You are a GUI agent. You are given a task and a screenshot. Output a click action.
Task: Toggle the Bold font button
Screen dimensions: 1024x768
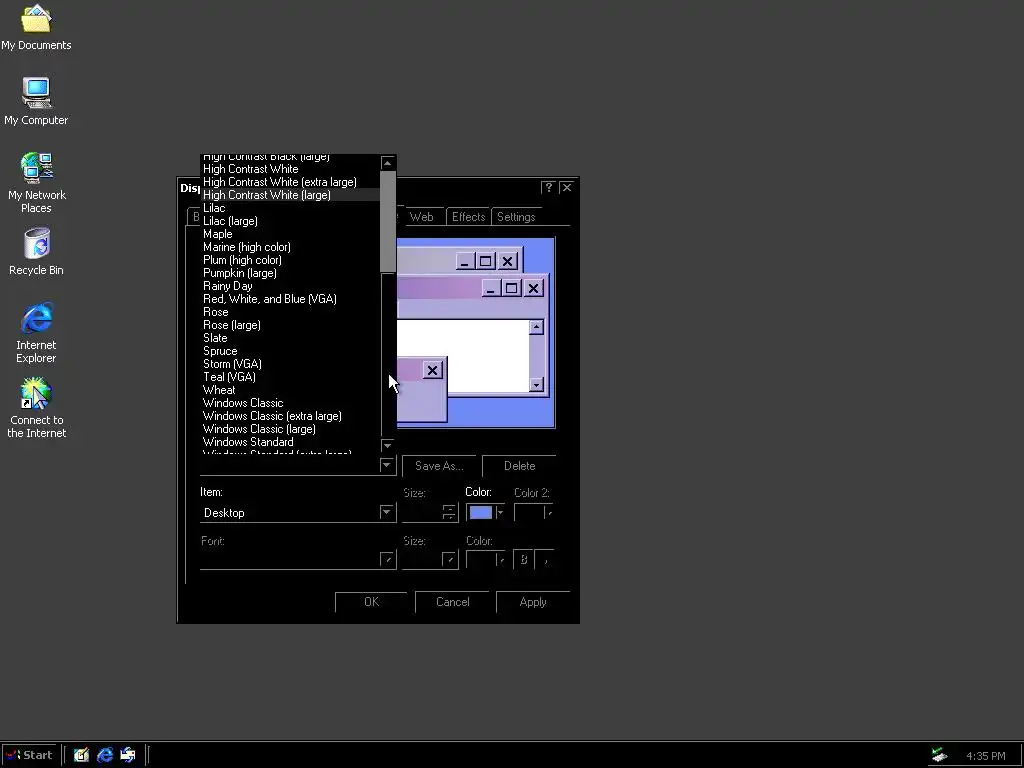[x=523, y=560]
